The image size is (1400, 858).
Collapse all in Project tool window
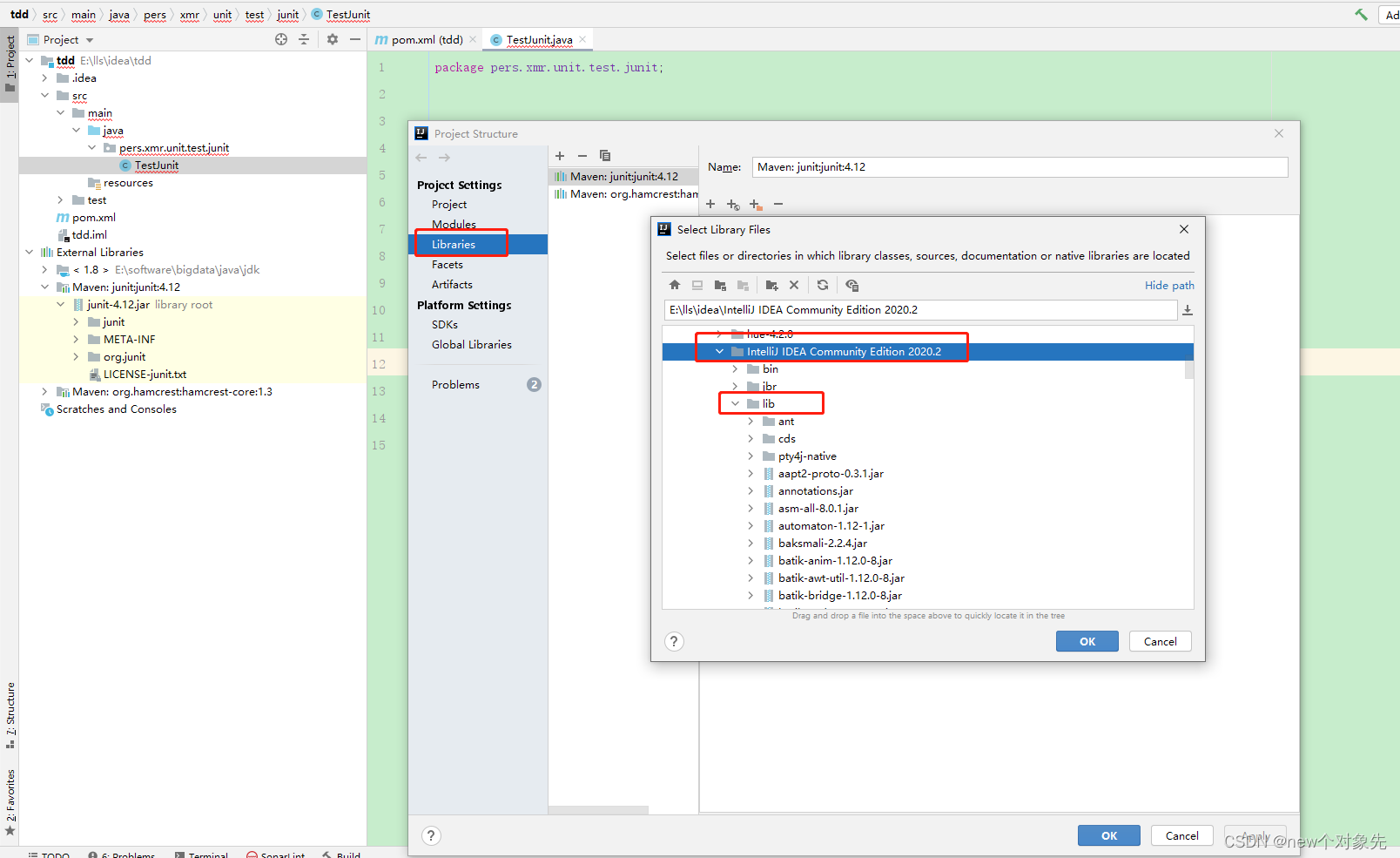[x=304, y=39]
